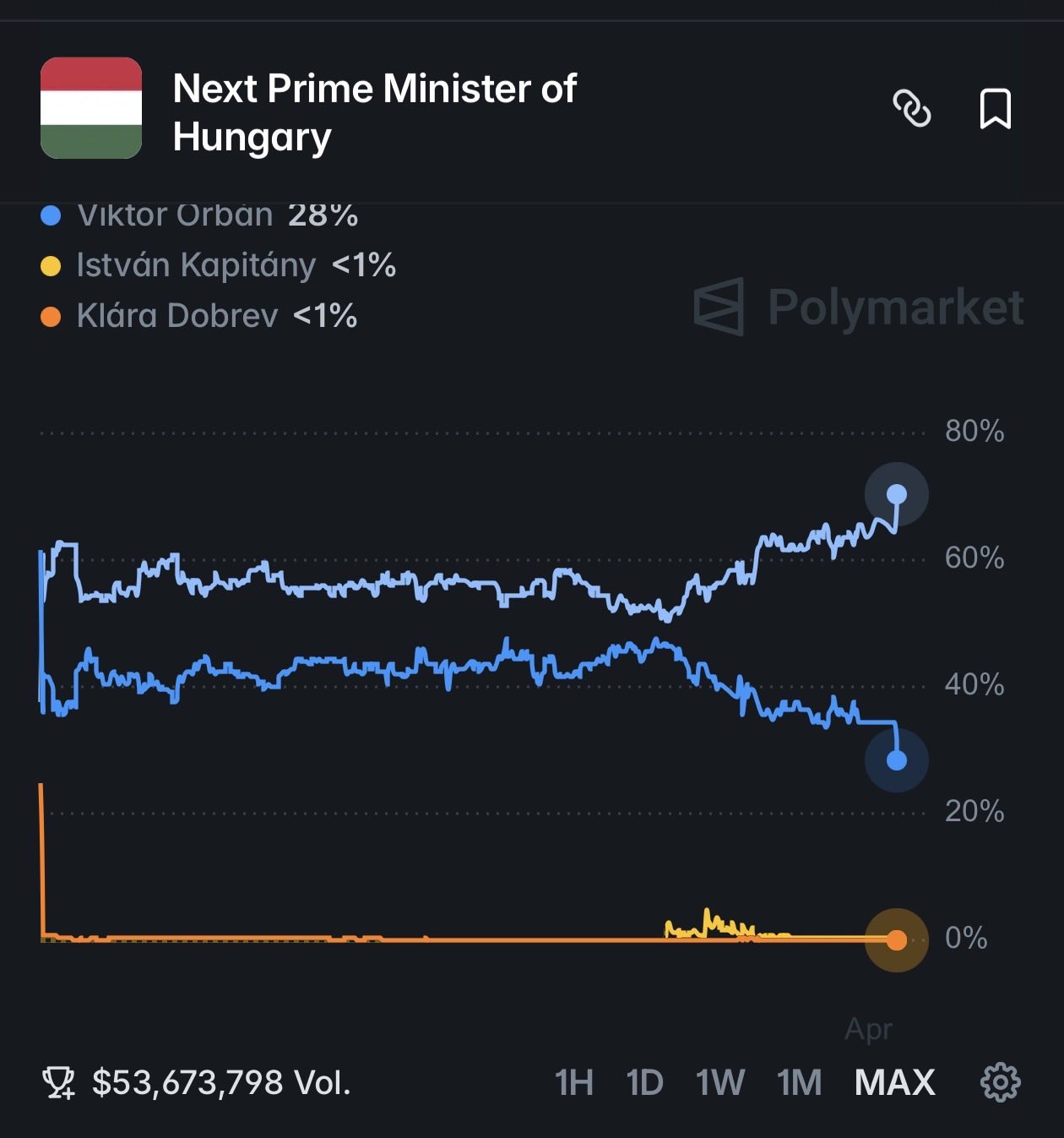This screenshot has width=1064, height=1138.
Task: Select the István Kapitány legend label
Action: point(196,265)
